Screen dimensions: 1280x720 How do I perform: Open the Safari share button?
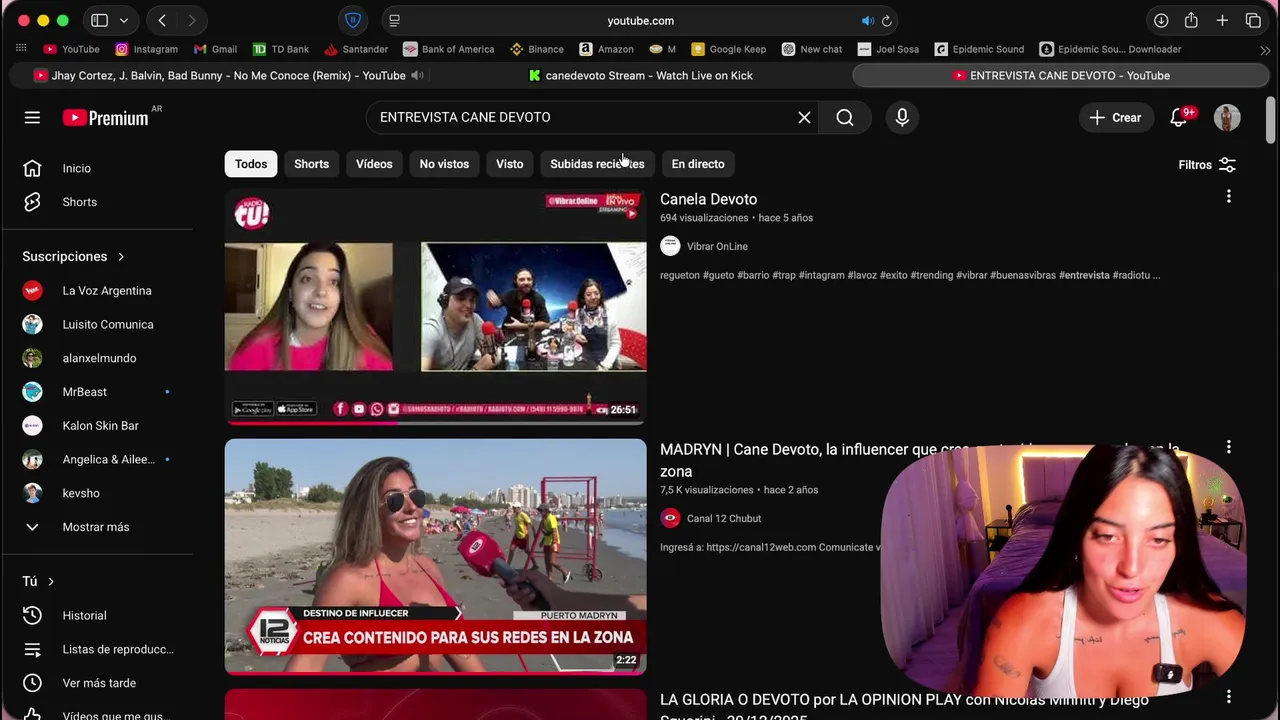click(1191, 20)
